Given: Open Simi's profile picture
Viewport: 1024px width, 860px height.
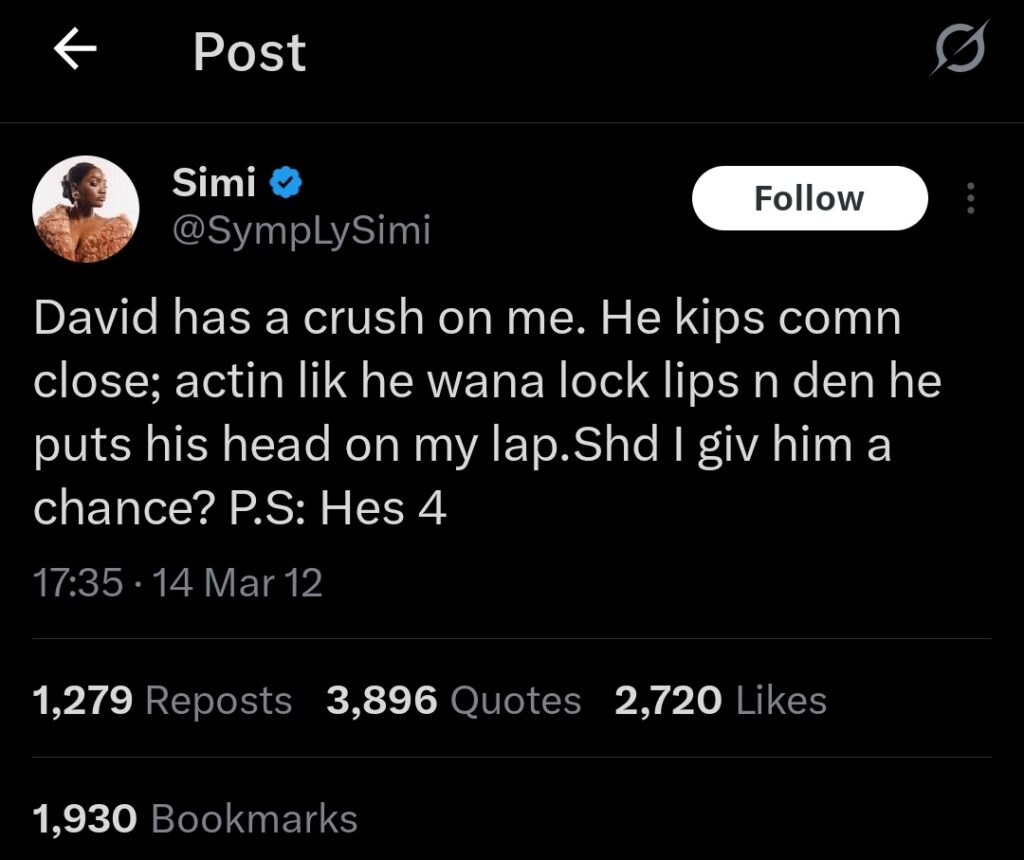Looking at the screenshot, I should point(84,209).
